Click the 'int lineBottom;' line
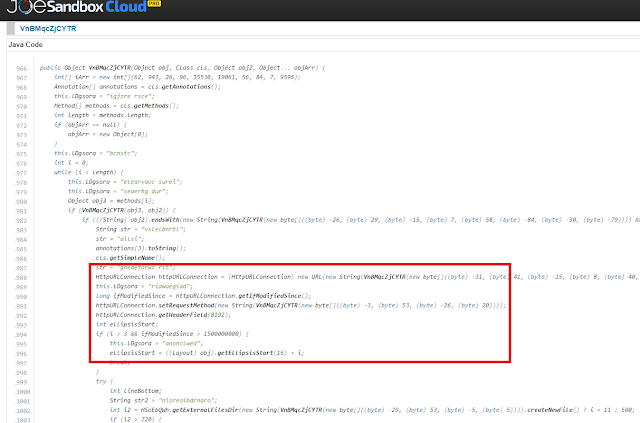 pos(136,391)
